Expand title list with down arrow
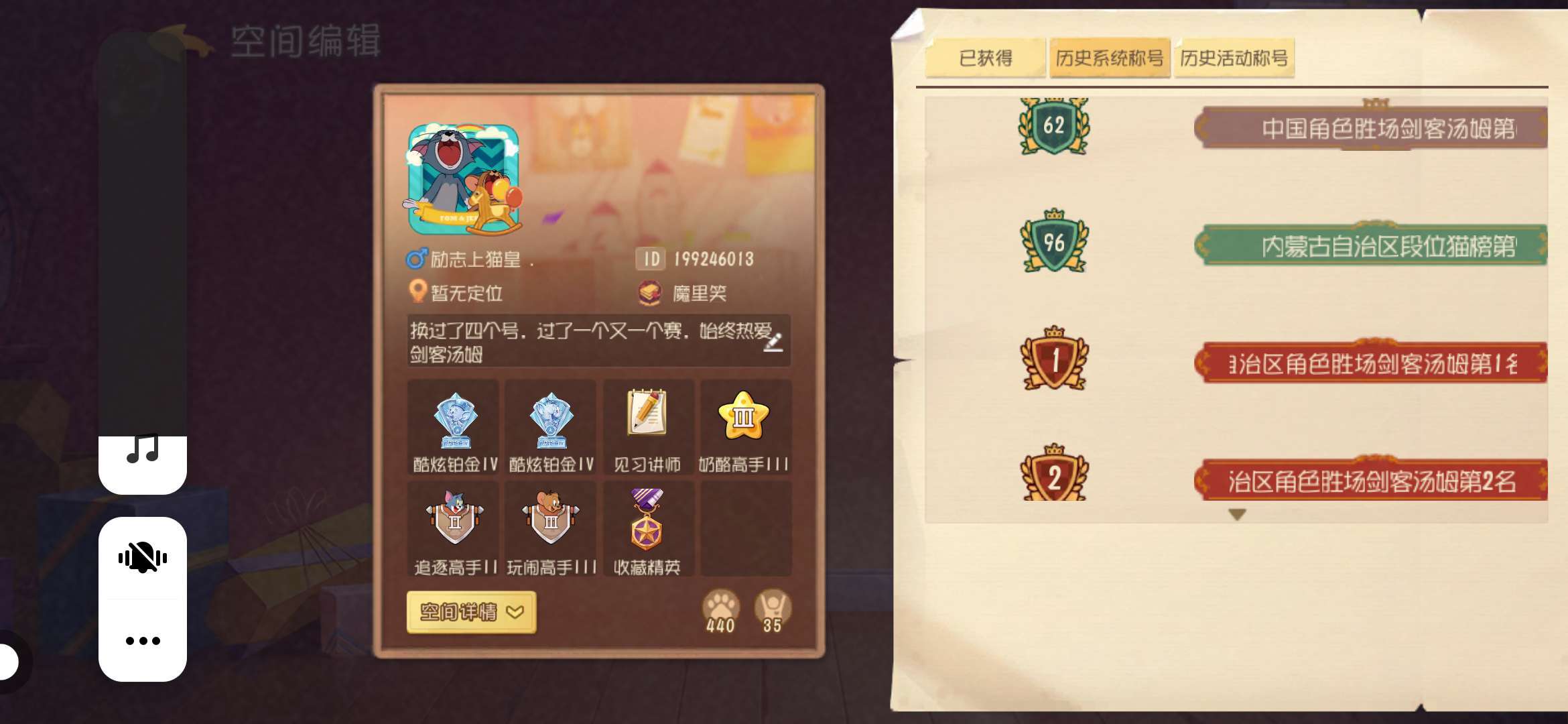The image size is (1568, 724). (x=1237, y=514)
